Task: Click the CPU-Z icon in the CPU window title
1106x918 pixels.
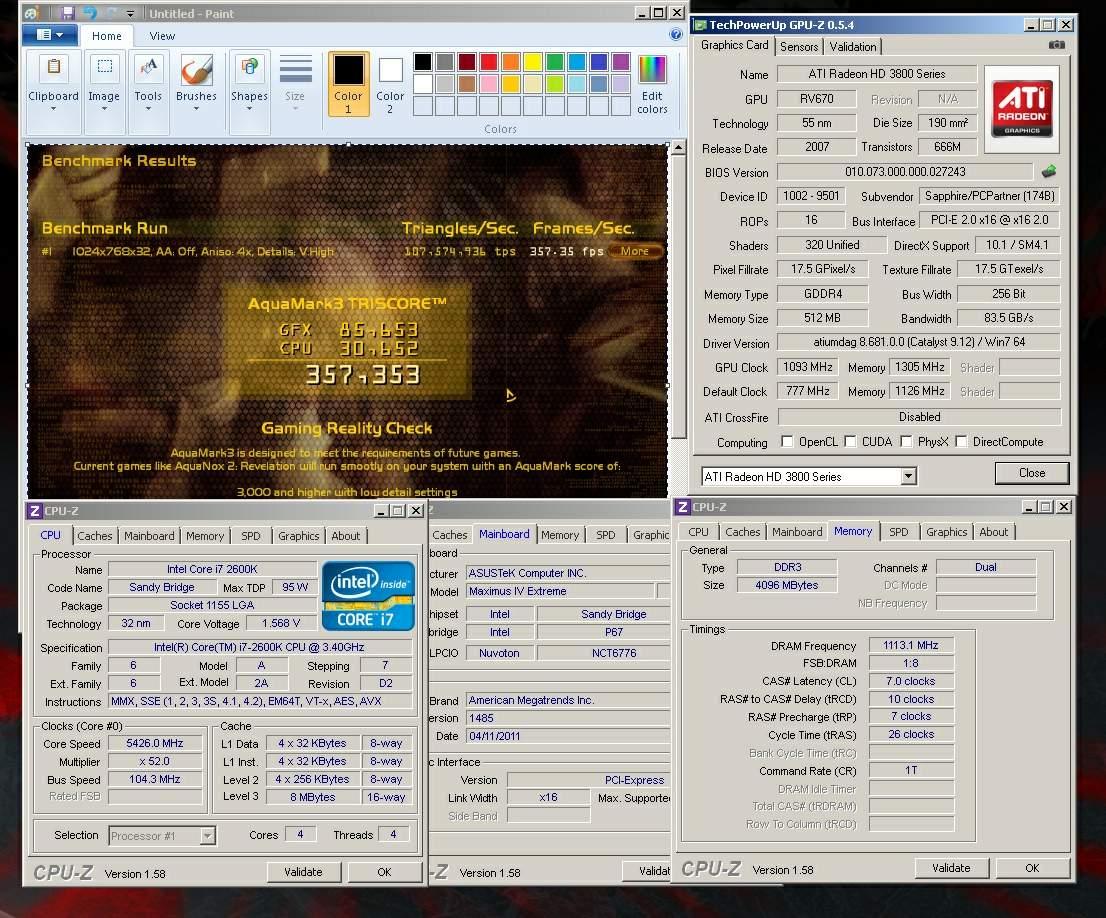Action: point(34,511)
